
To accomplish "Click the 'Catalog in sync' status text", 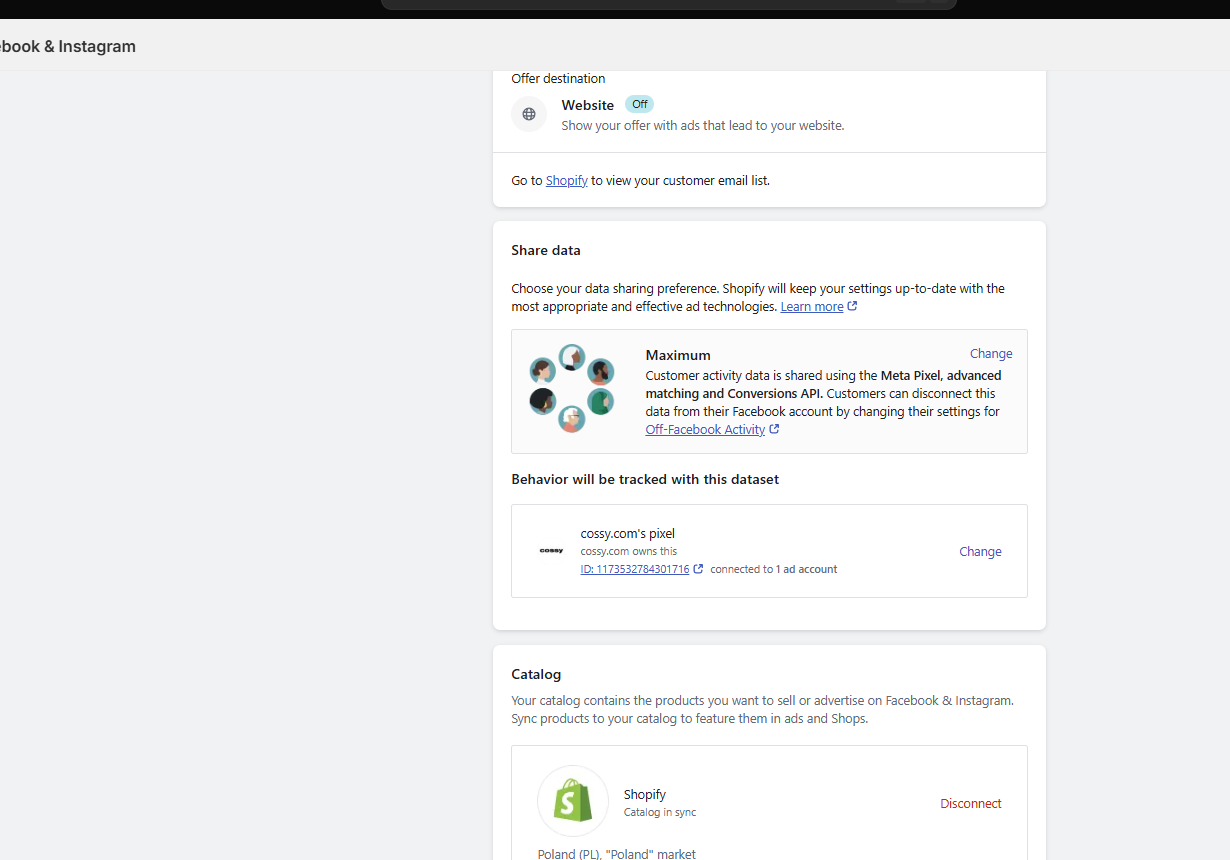I will tap(660, 813).
